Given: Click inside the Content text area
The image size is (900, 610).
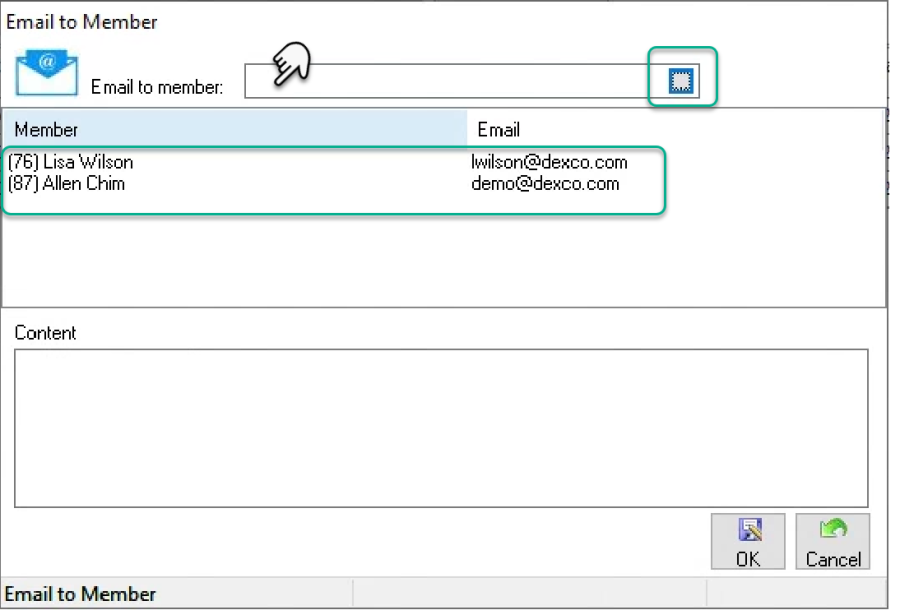Looking at the screenshot, I should (441, 428).
